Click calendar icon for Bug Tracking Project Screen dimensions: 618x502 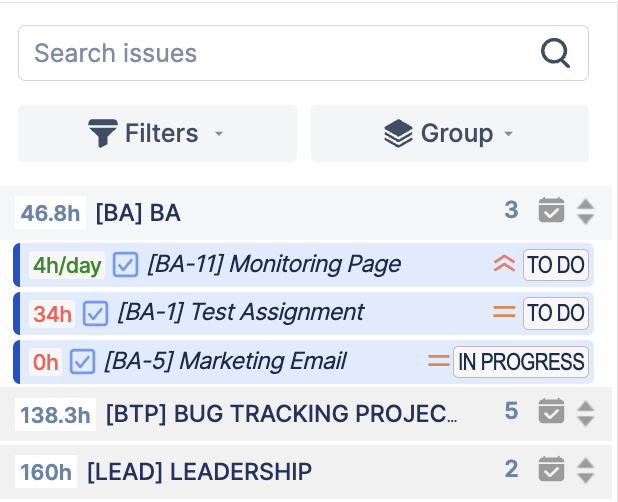click(551, 412)
